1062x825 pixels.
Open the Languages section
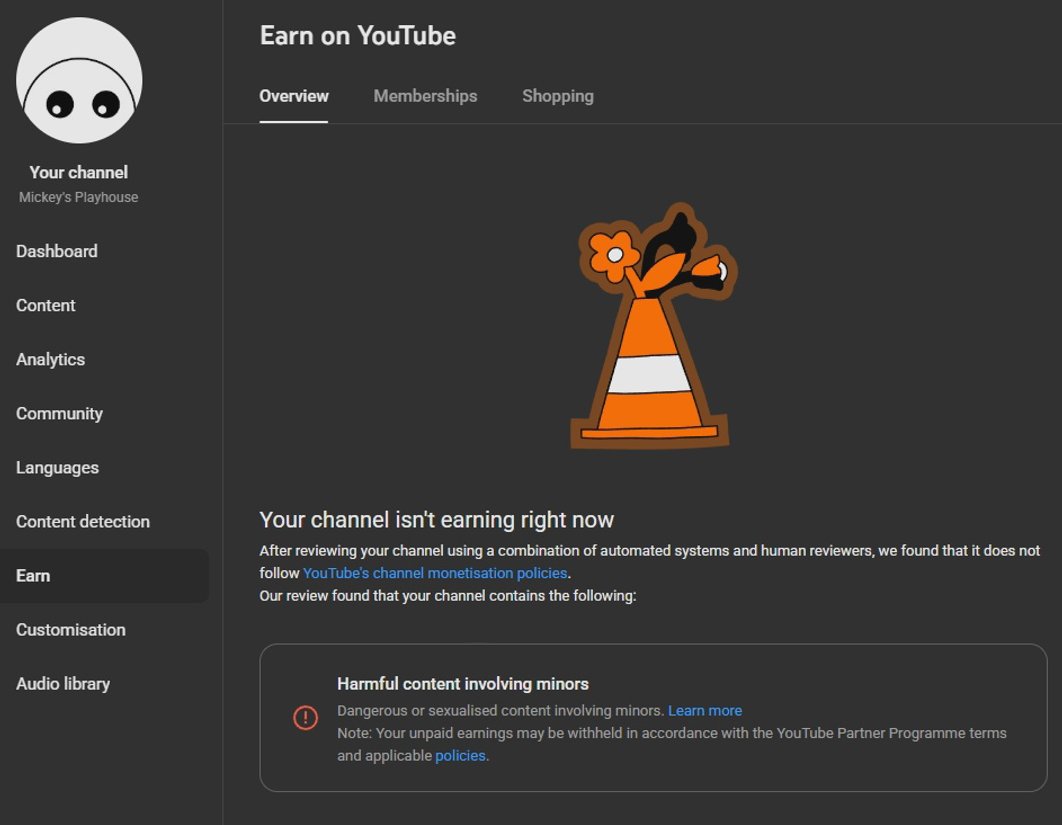coord(57,468)
